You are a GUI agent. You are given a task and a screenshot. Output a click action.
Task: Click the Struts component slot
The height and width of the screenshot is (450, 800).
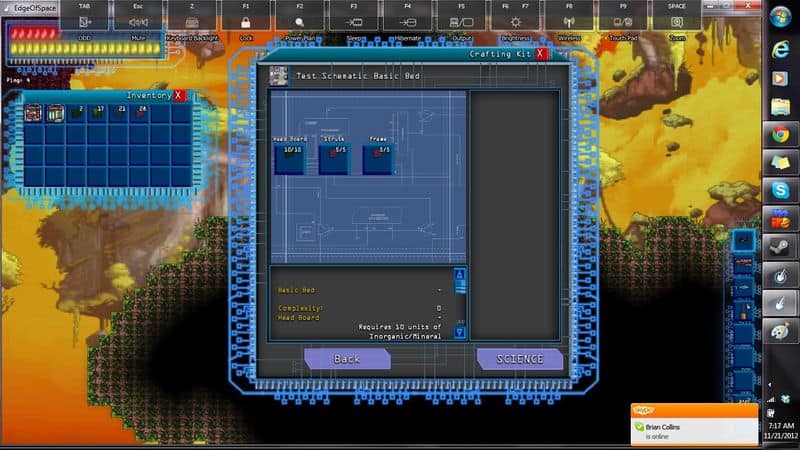click(x=334, y=159)
